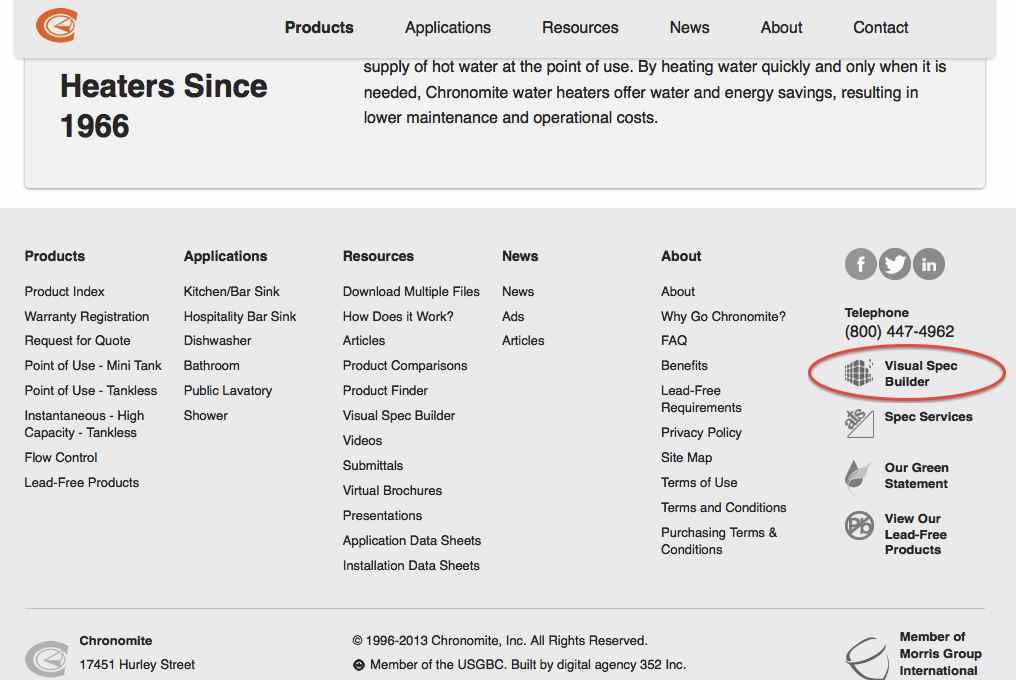The image size is (1016, 680).
Task: Click the Chronomite orange logo in header
Action: [x=57, y=25]
